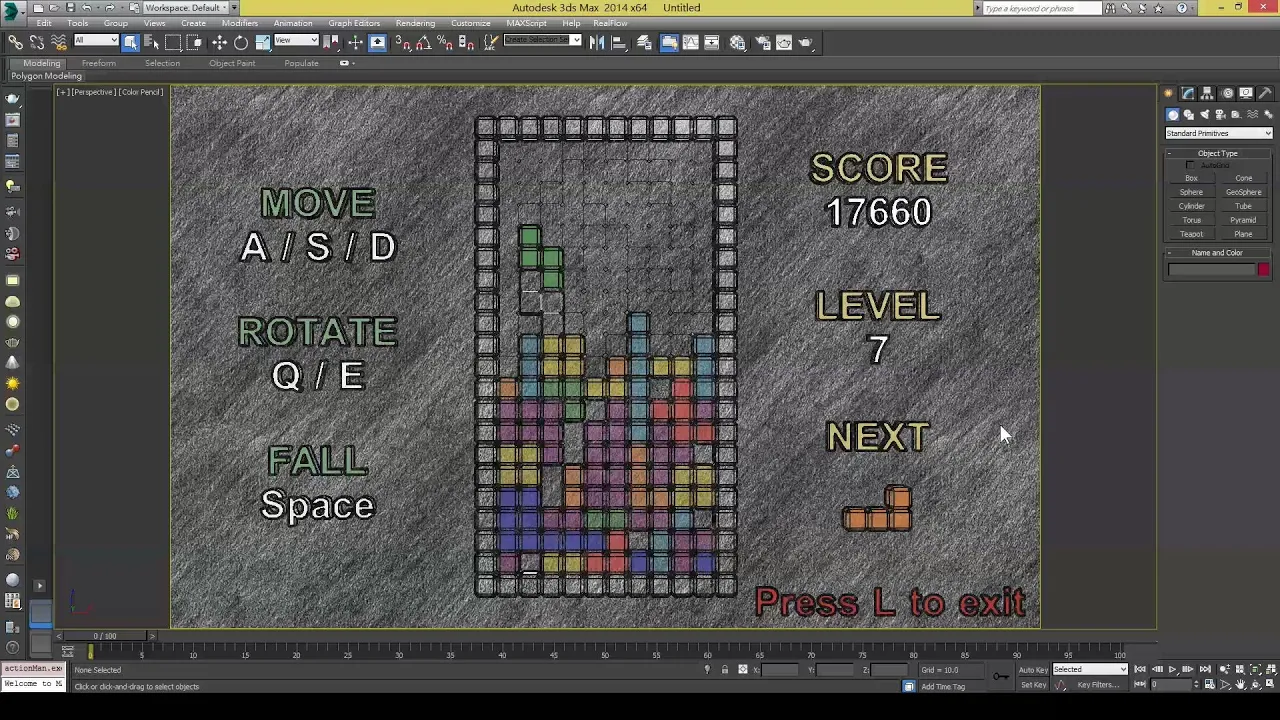1280x720 pixels.
Task: Switch to the Freeform ribbon tab
Action: 98,63
